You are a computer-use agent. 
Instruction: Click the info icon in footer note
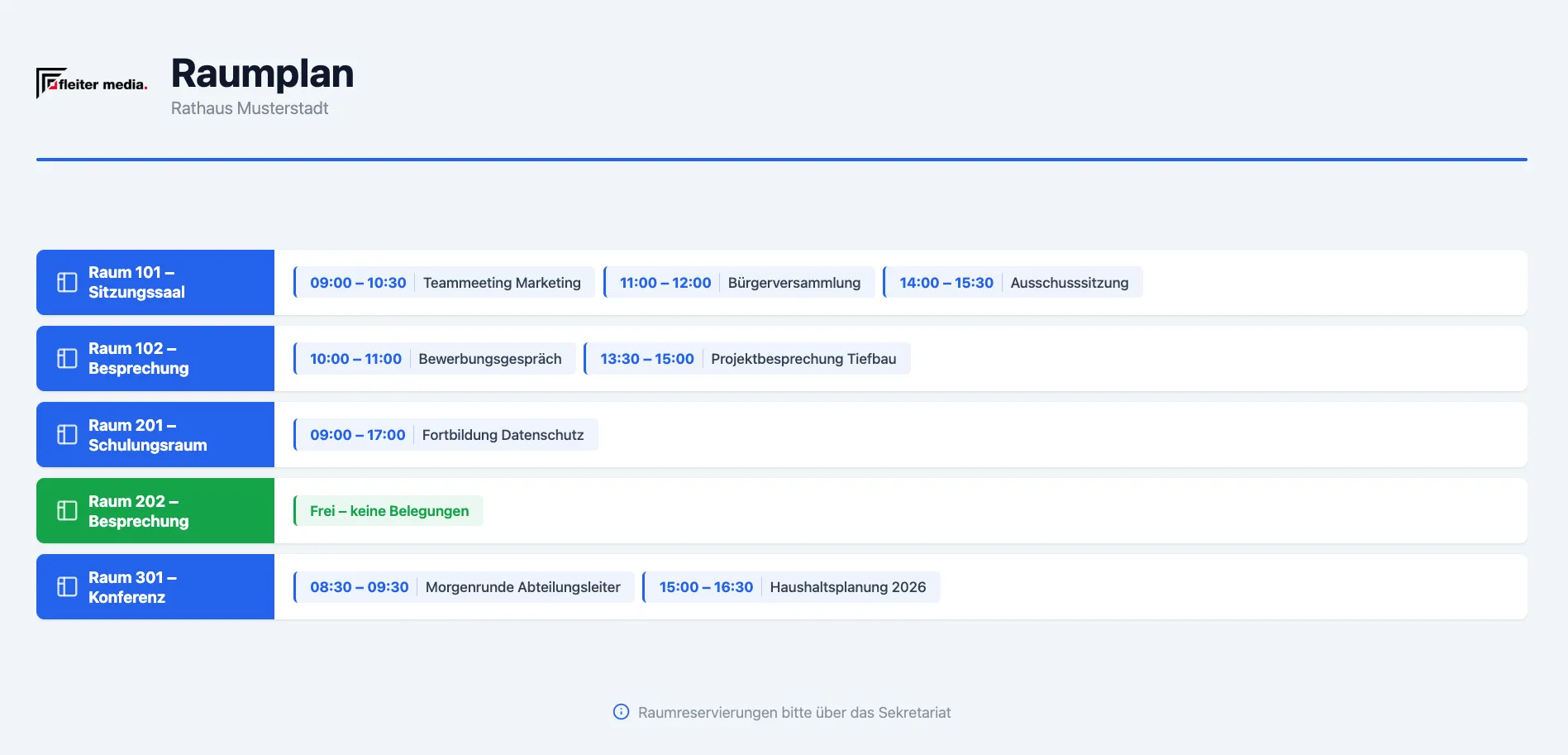(x=621, y=712)
